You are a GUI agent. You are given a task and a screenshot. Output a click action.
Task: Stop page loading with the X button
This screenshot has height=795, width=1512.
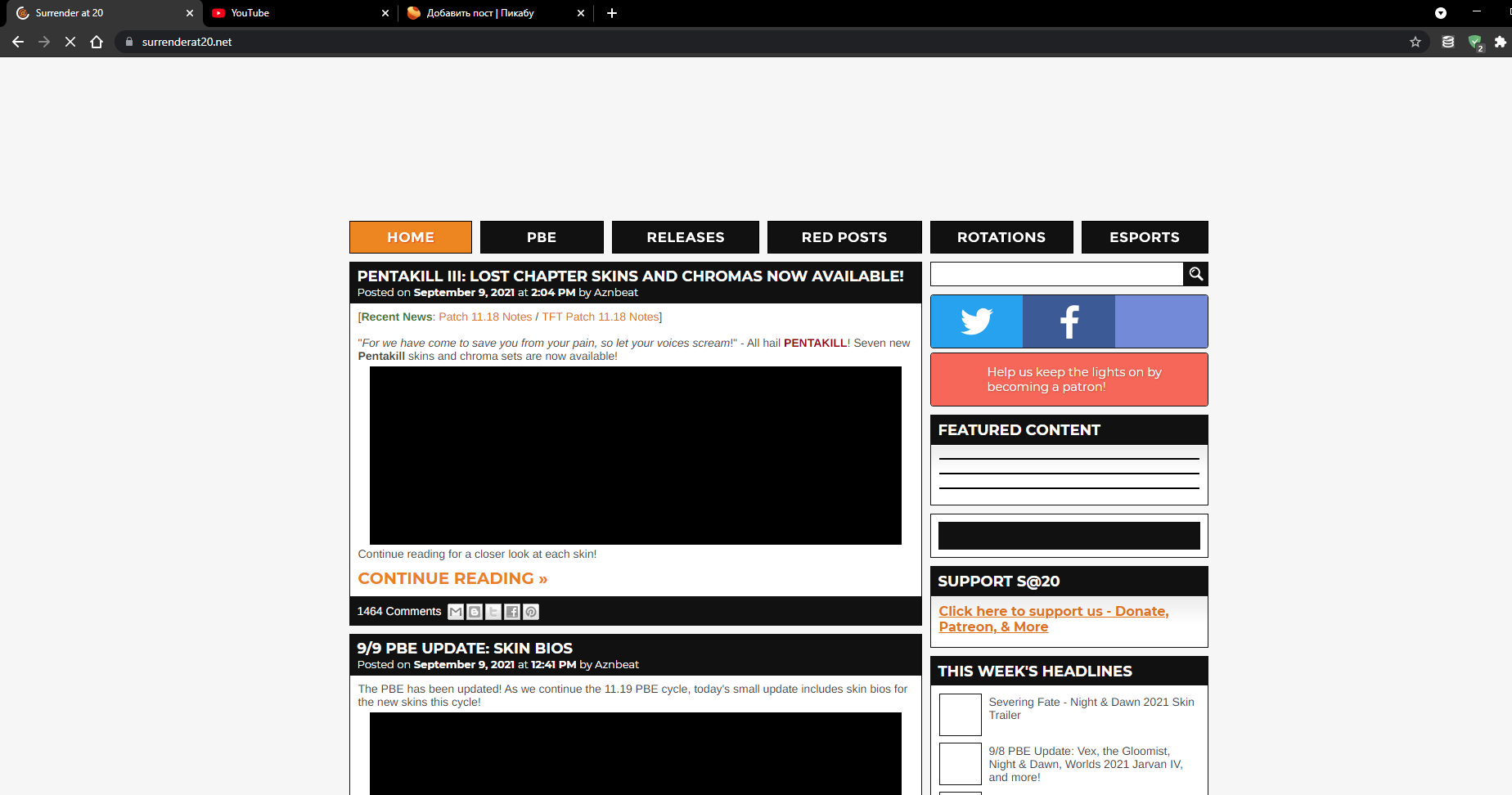[70, 42]
